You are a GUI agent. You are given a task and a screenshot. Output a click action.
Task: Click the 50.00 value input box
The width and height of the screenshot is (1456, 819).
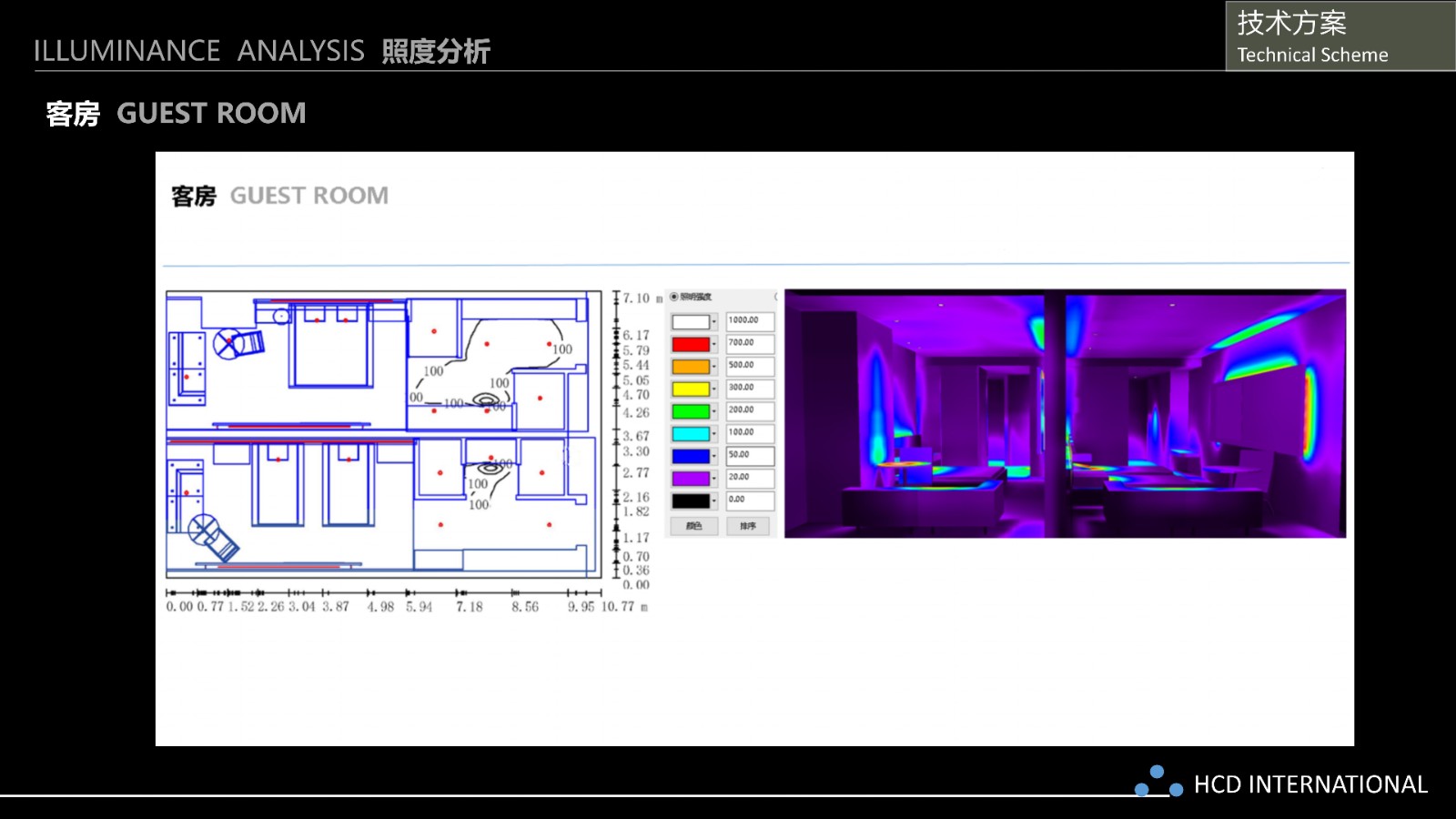coord(750,455)
